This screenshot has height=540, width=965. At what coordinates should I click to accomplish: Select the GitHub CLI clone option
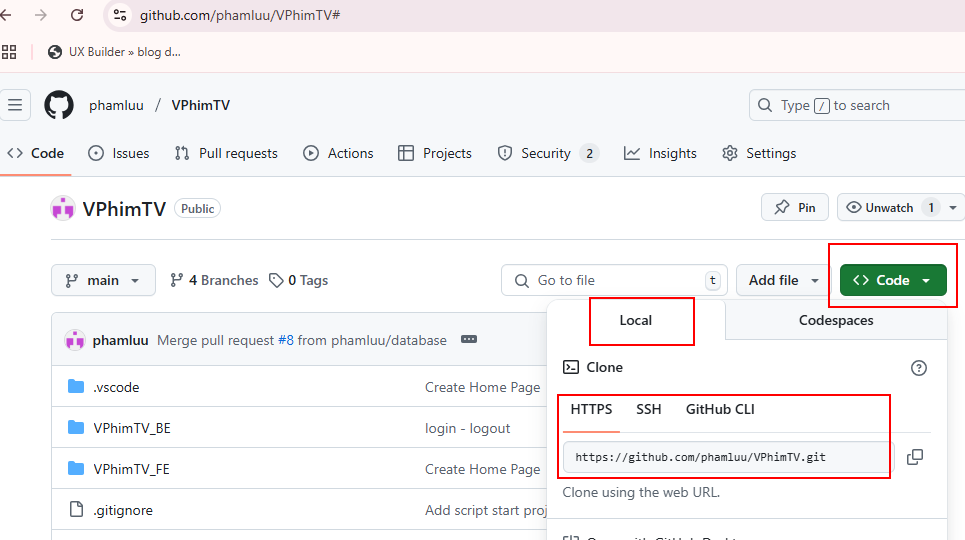coord(720,409)
